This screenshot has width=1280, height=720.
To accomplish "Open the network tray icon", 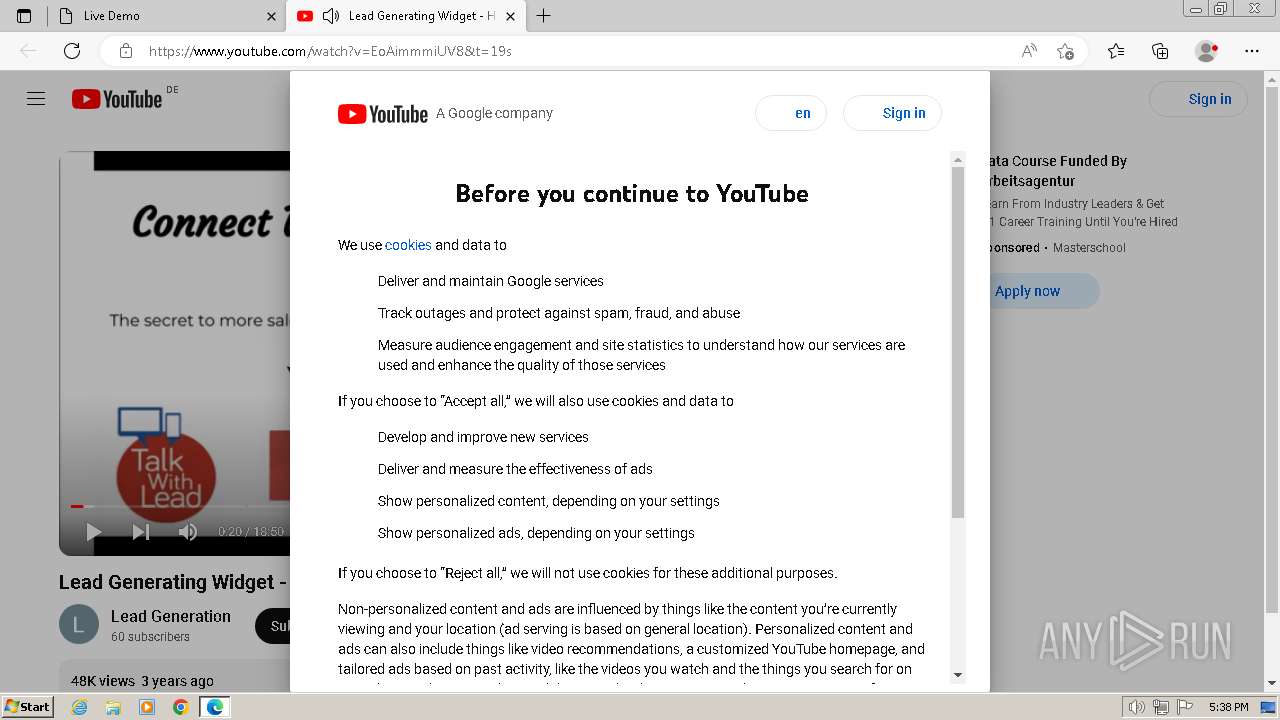I will tap(1160, 707).
